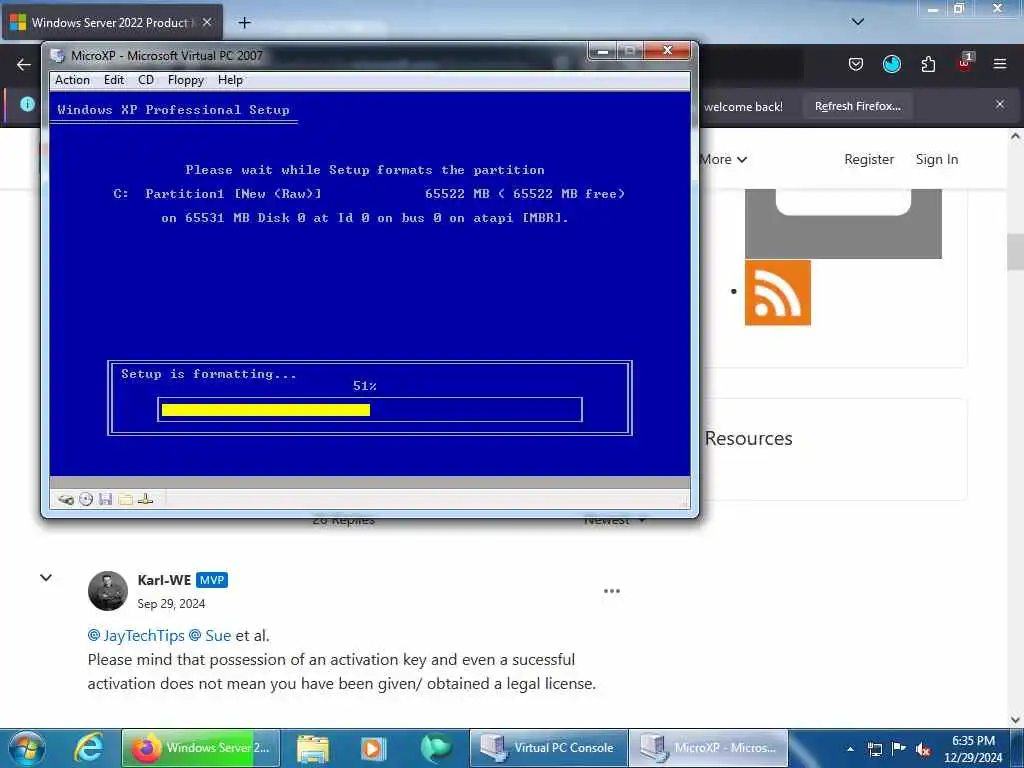This screenshot has height=768, width=1024.
Task: Click the 51% formatting progress bar
Action: coord(370,410)
